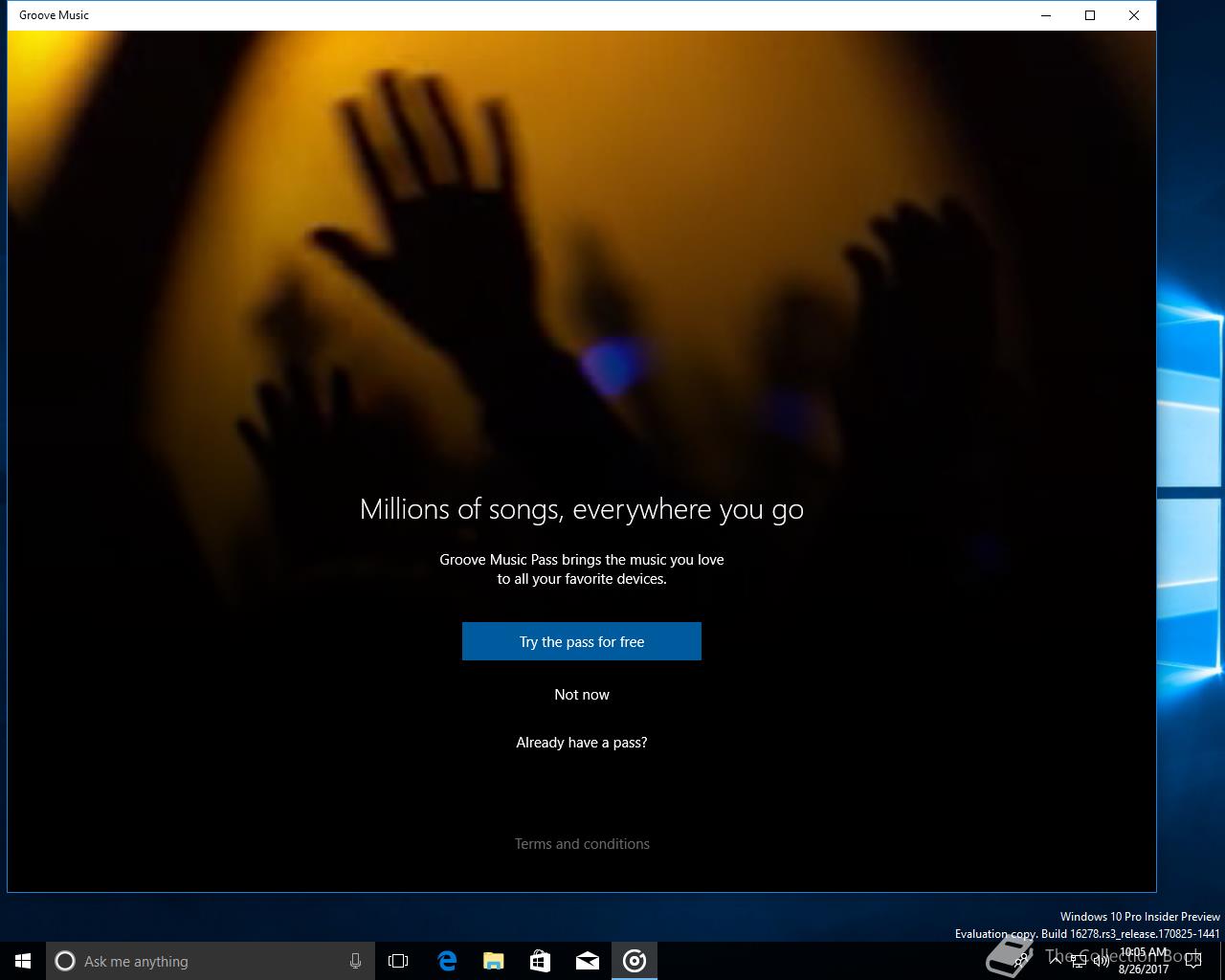
Task: Minimize the Groove Music window
Action: point(1046,15)
